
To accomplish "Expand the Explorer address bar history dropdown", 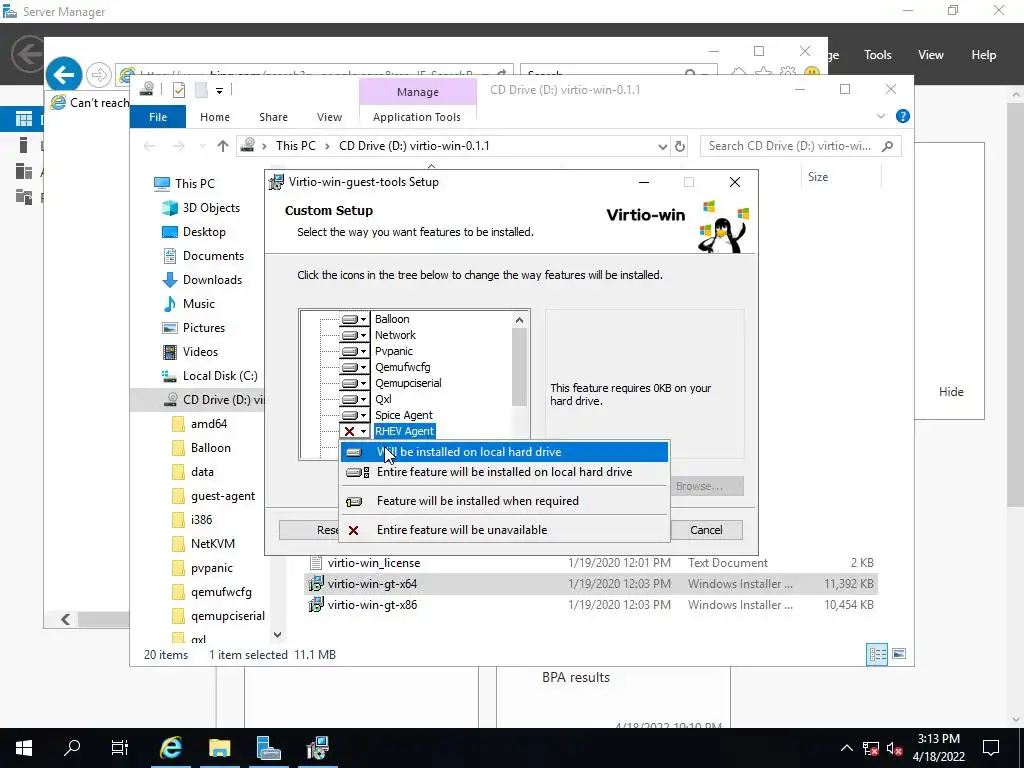I will click(x=662, y=146).
